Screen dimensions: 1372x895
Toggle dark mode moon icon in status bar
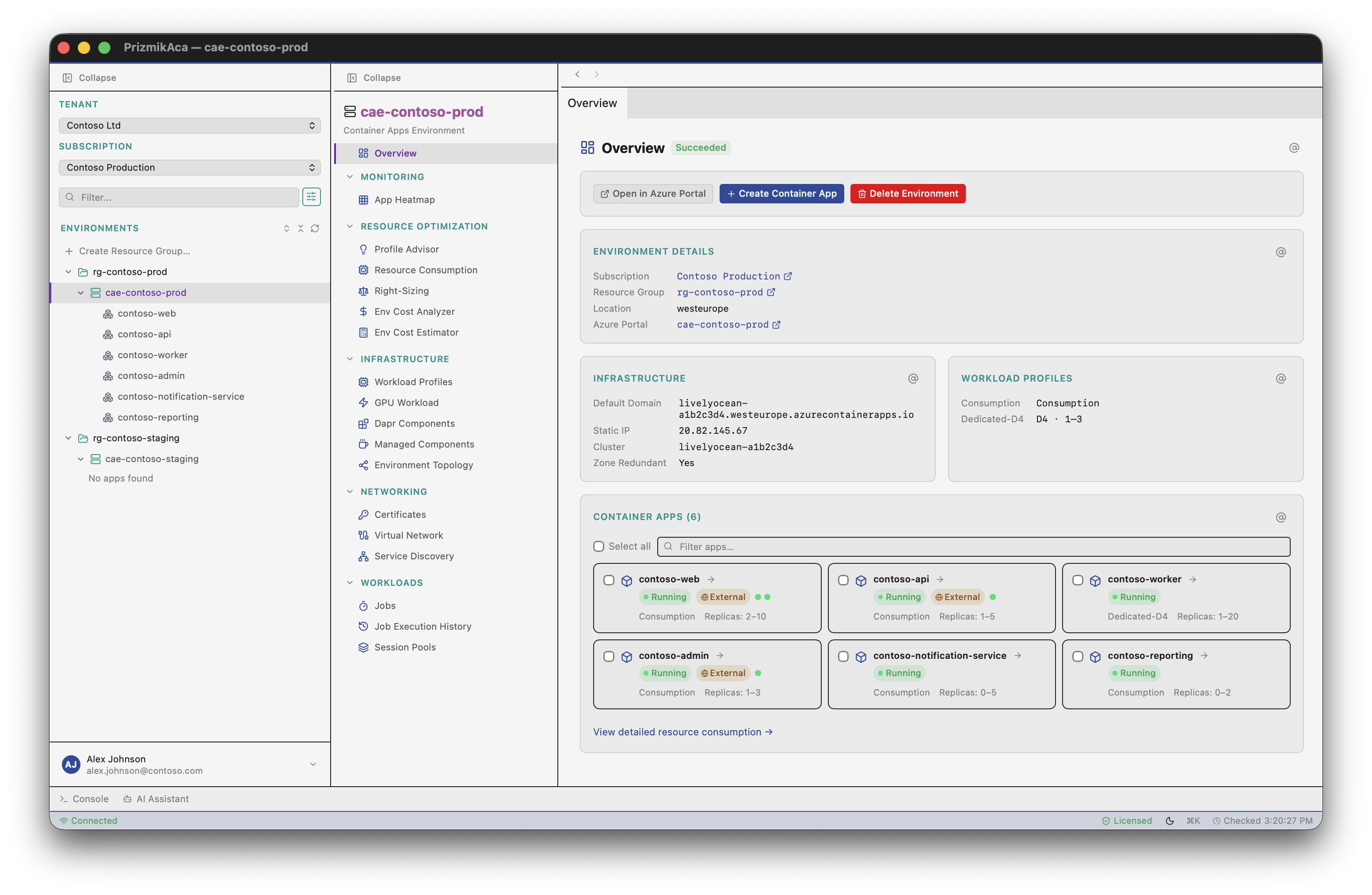pyautogui.click(x=1169, y=821)
